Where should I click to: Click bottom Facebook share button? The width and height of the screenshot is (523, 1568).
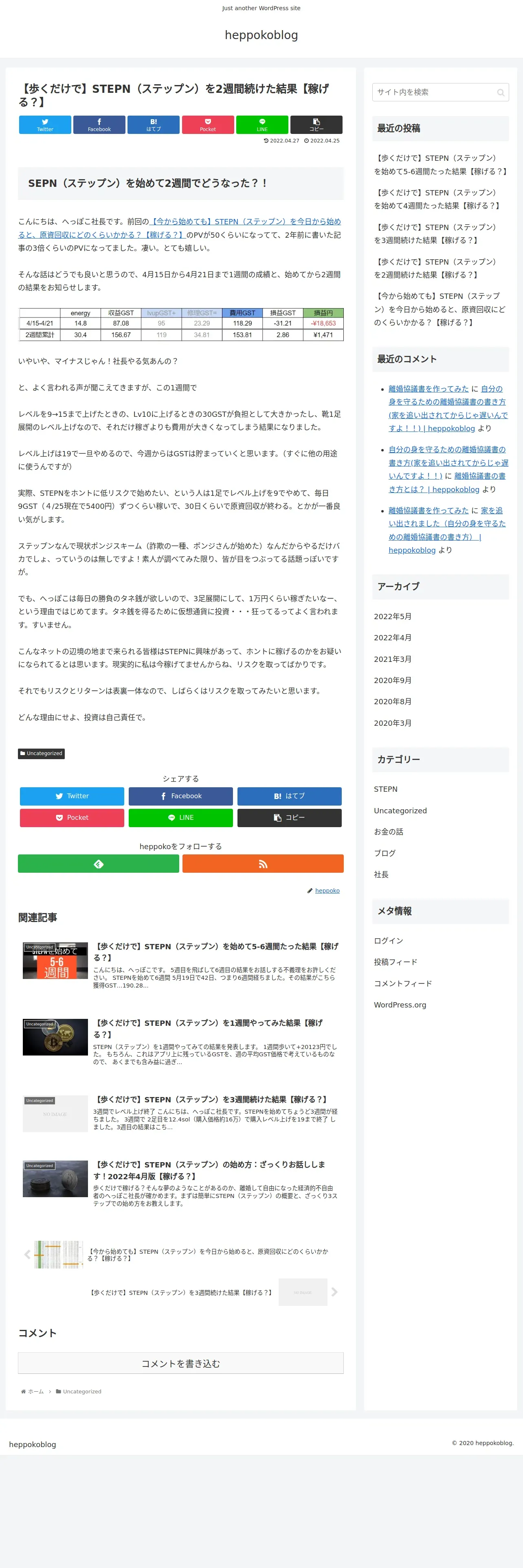[x=181, y=796]
